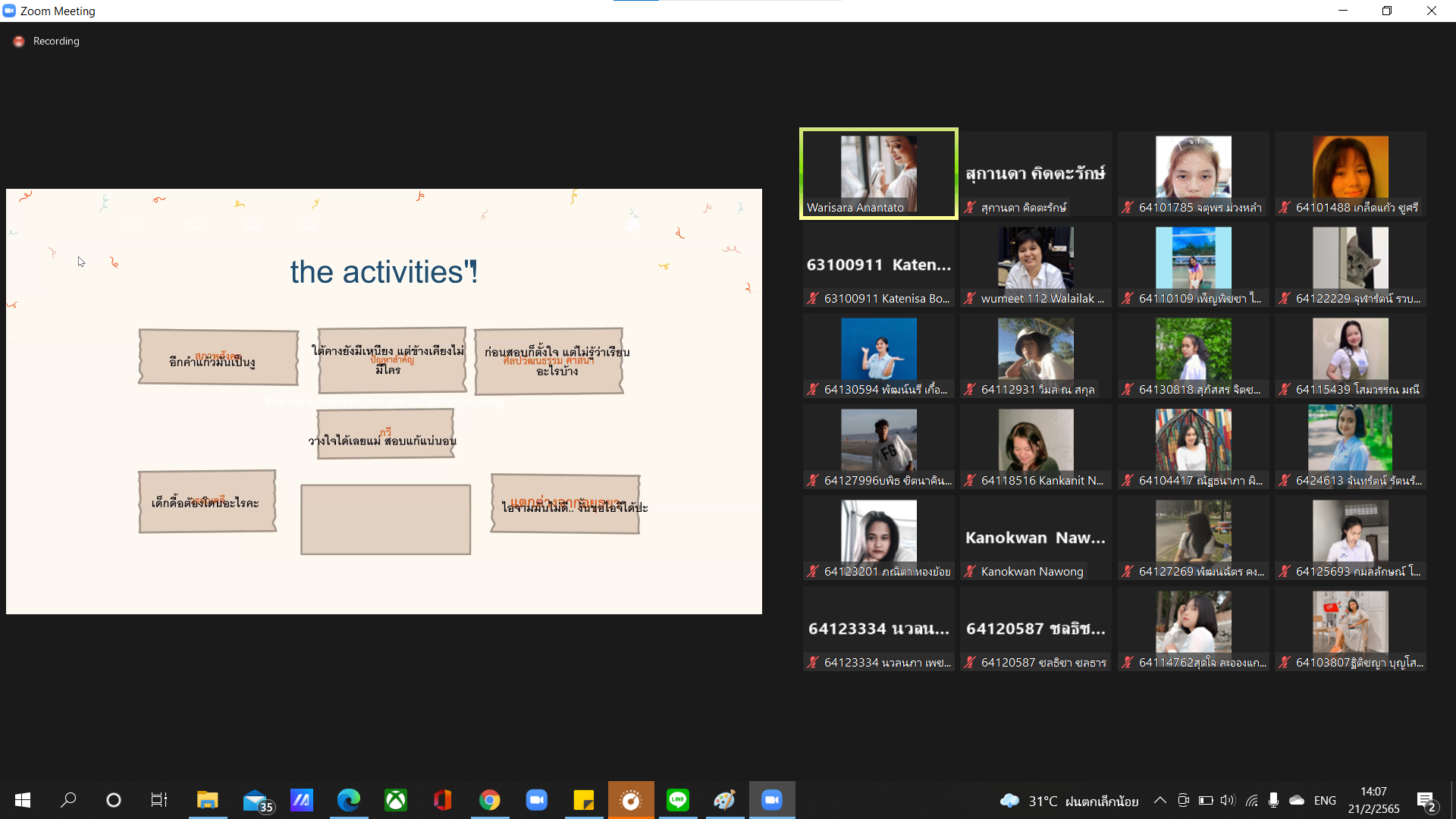Viewport: 1456px width, 819px height.
Task: Click muted mic icon of 64101785 participant
Action: pyautogui.click(x=1127, y=208)
